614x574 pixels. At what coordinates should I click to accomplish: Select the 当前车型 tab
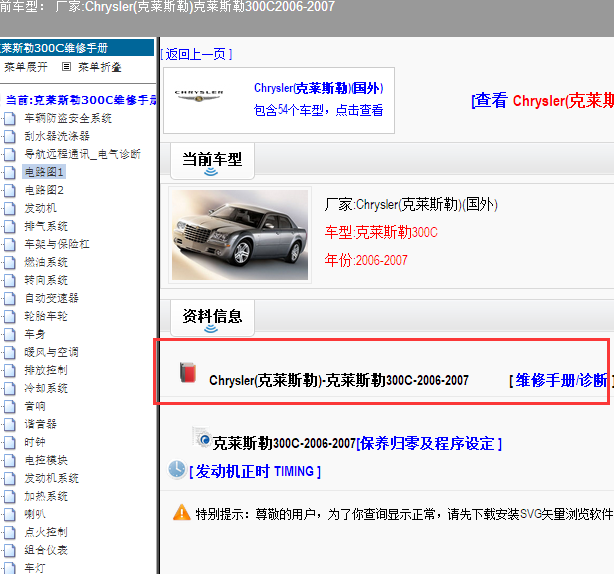(x=212, y=161)
